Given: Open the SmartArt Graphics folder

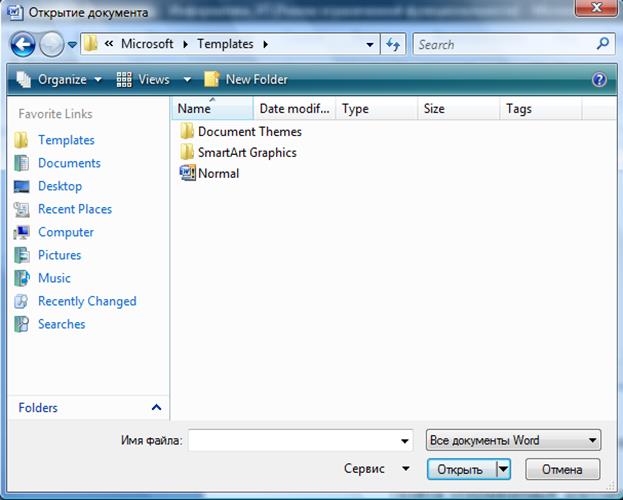Looking at the screenshot, I should (x=238, y=153).
